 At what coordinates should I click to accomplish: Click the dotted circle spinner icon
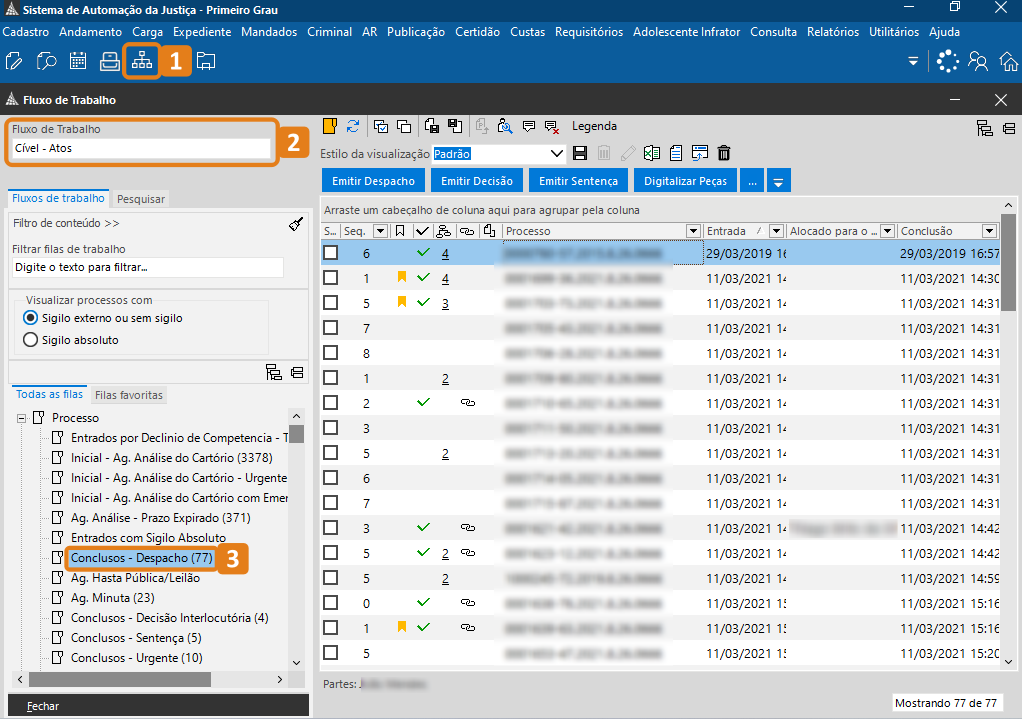pos(947,61)
